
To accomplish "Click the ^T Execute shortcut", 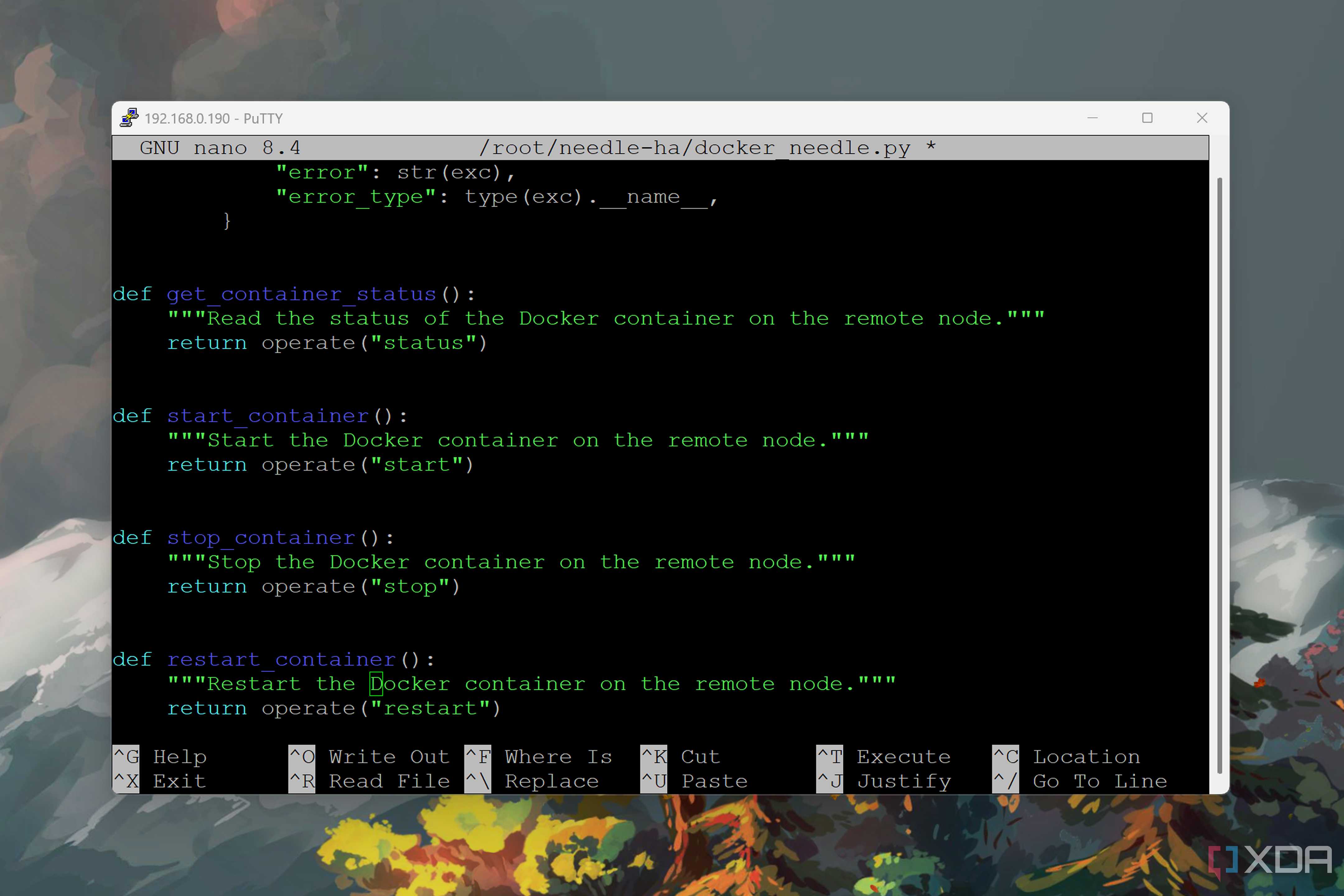I will point(884,757).
